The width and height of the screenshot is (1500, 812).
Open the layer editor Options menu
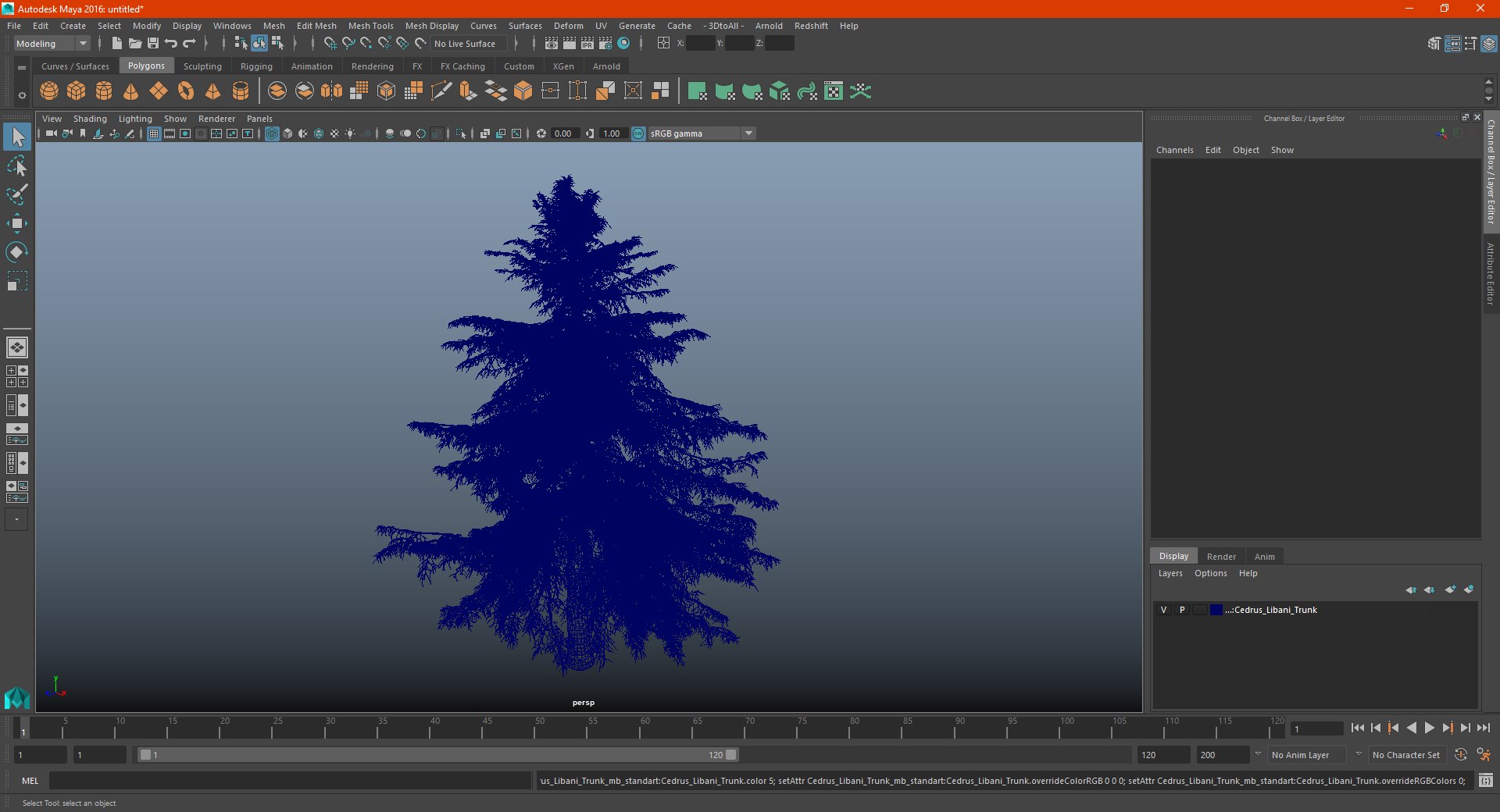1211,573
